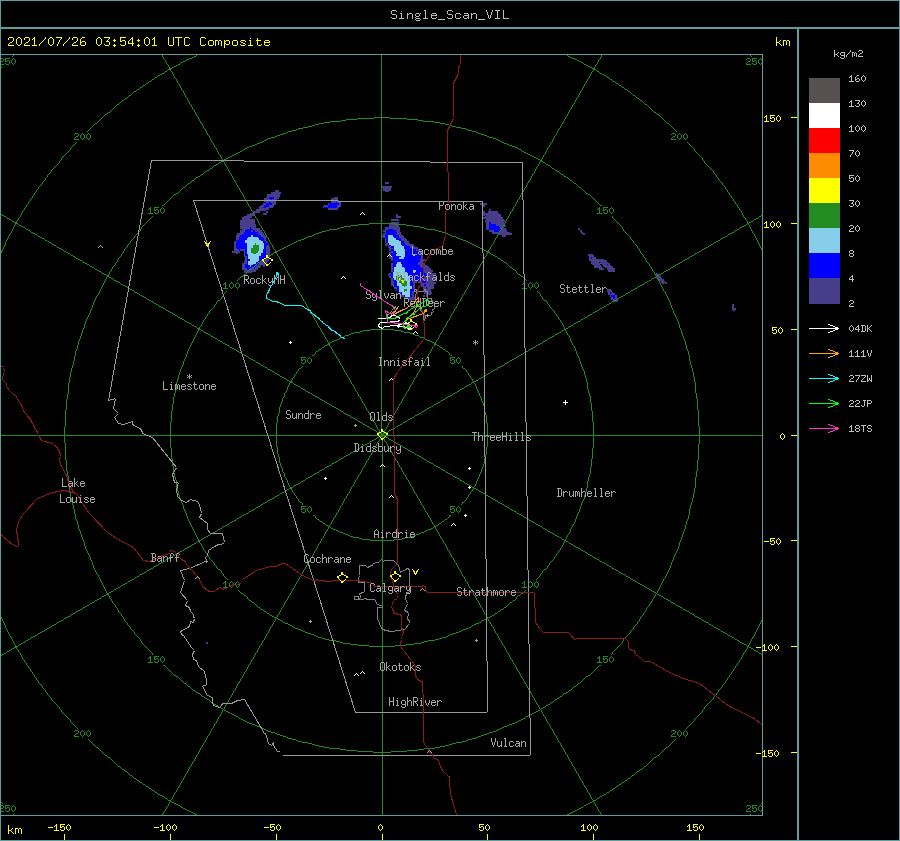Pick the white 100-130 color swatch
Viewport: 900px width, 841px height.
click(824, 115)
